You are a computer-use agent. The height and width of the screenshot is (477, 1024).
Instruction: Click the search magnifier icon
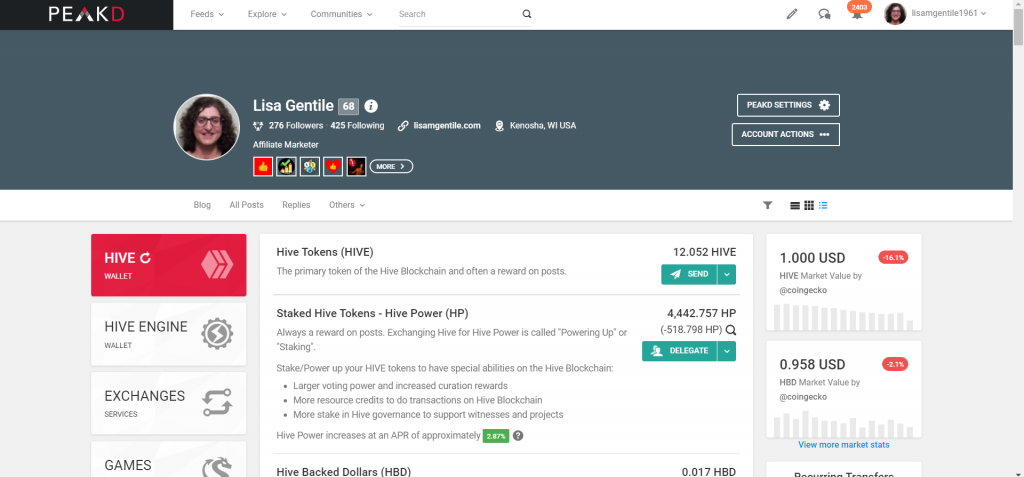point(526,14)
